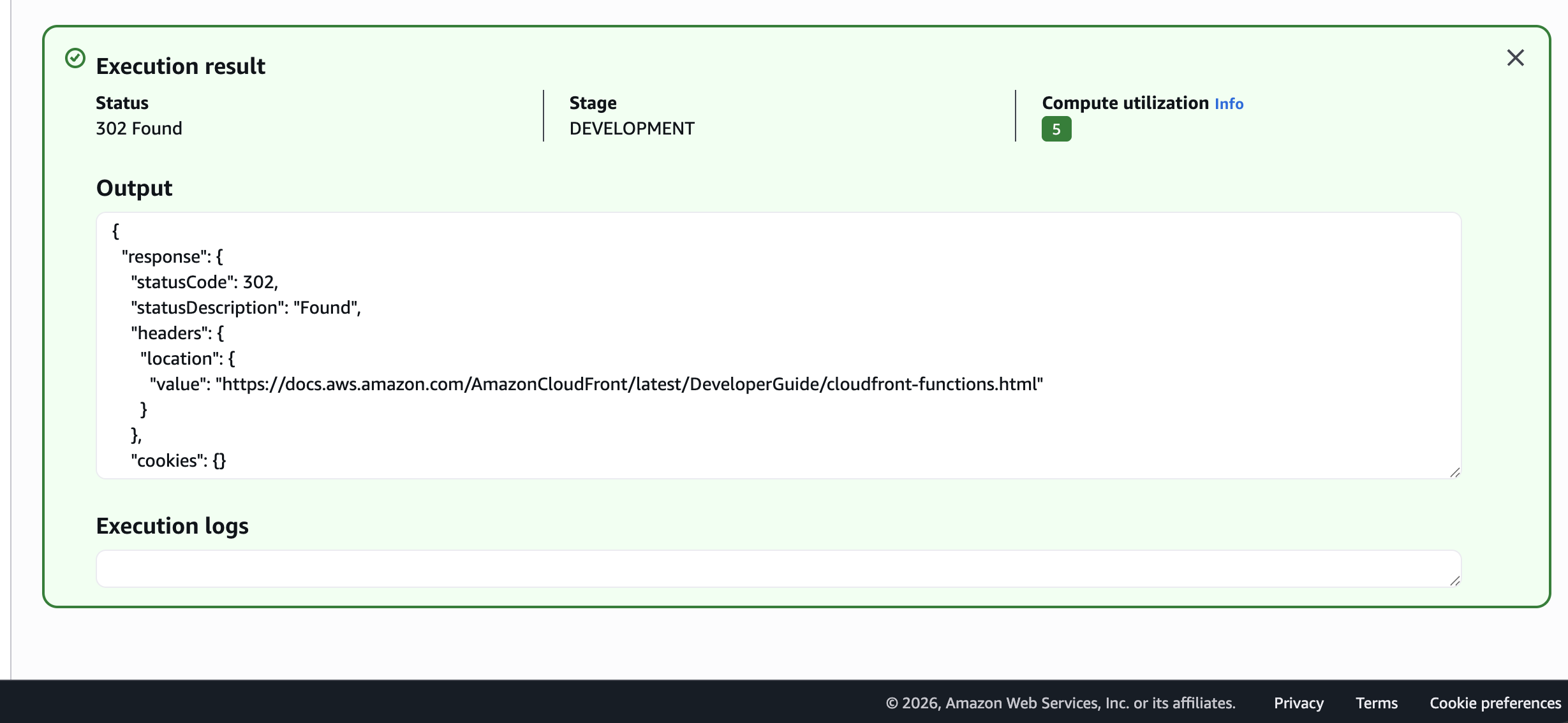This screenshot has height=723, width=1568.
Task: Click the "statusDescription": "Found" line
Action: (246, 308)
